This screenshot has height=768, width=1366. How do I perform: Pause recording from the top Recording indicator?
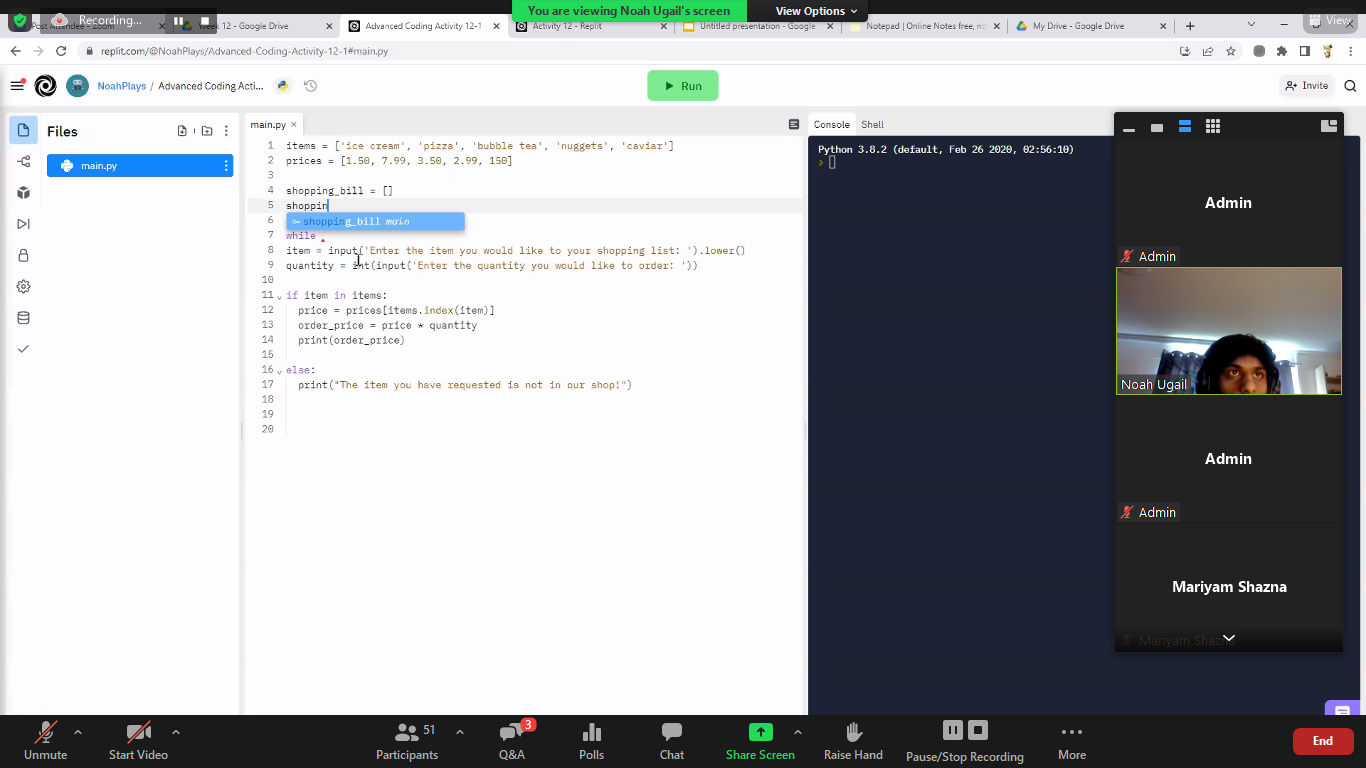179,20
